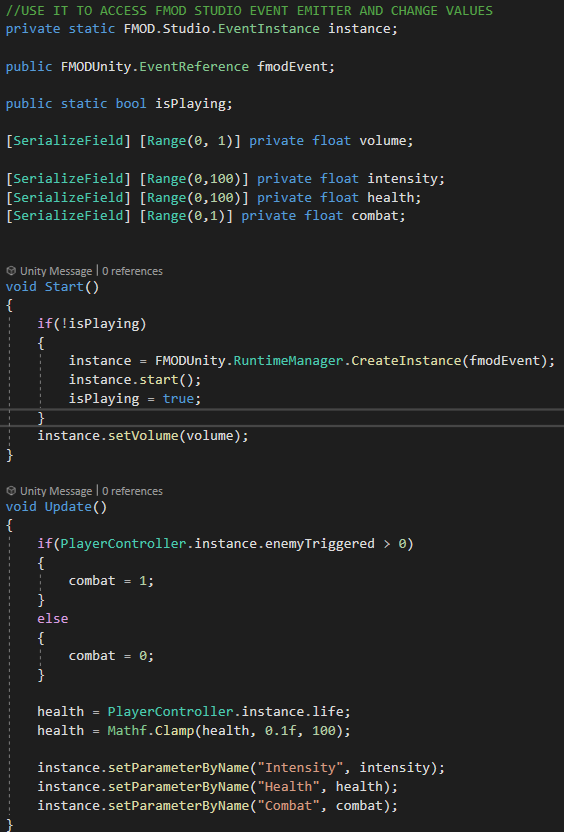The image size is (564, 832).
Task: Place cursor on Start method name
Action: point(64,287)
